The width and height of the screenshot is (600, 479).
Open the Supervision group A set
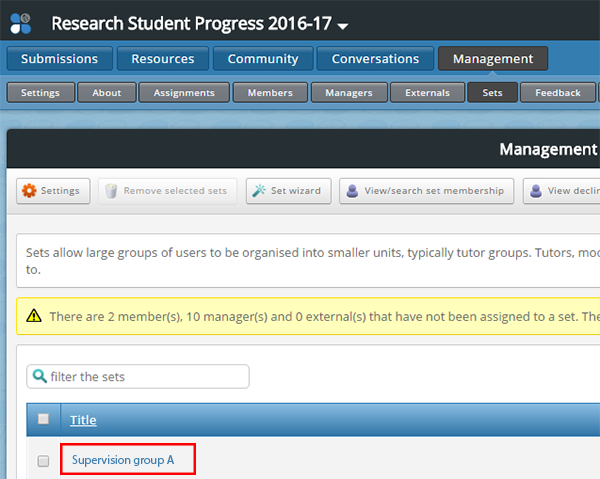(123, 459)
